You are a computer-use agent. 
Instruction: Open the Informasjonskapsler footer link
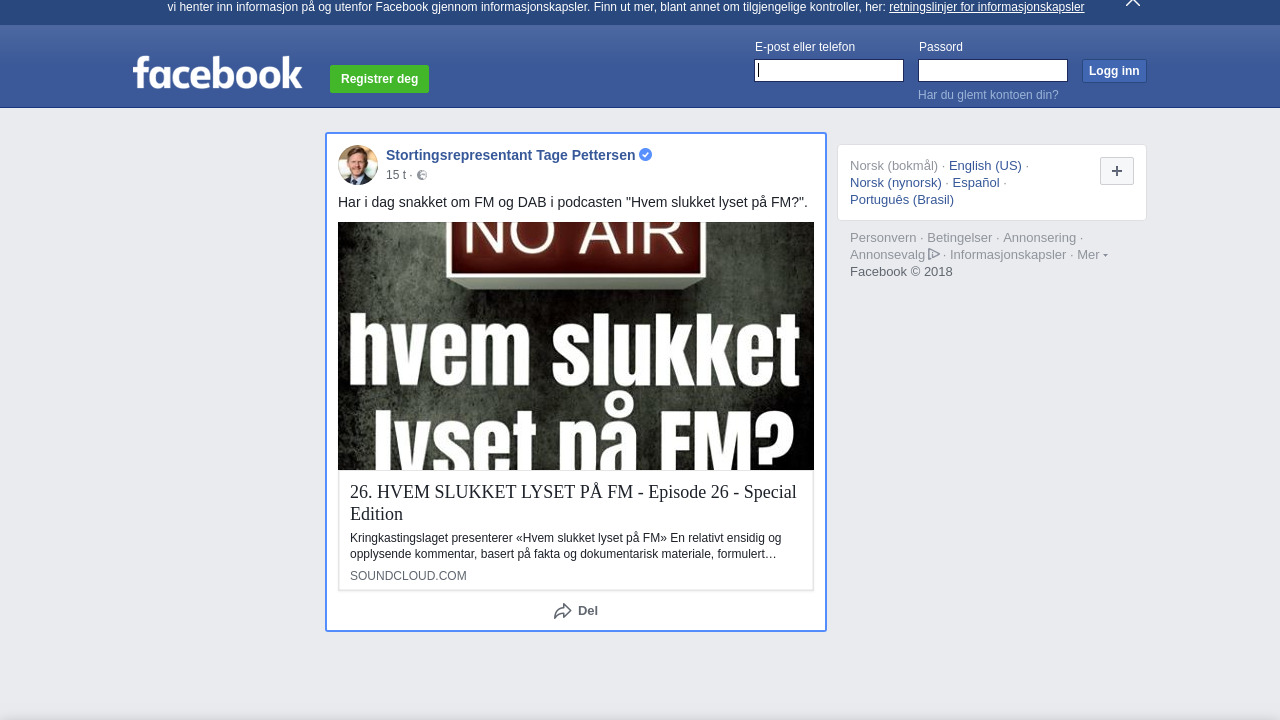pyautogui.click(x=1008, y=255)
